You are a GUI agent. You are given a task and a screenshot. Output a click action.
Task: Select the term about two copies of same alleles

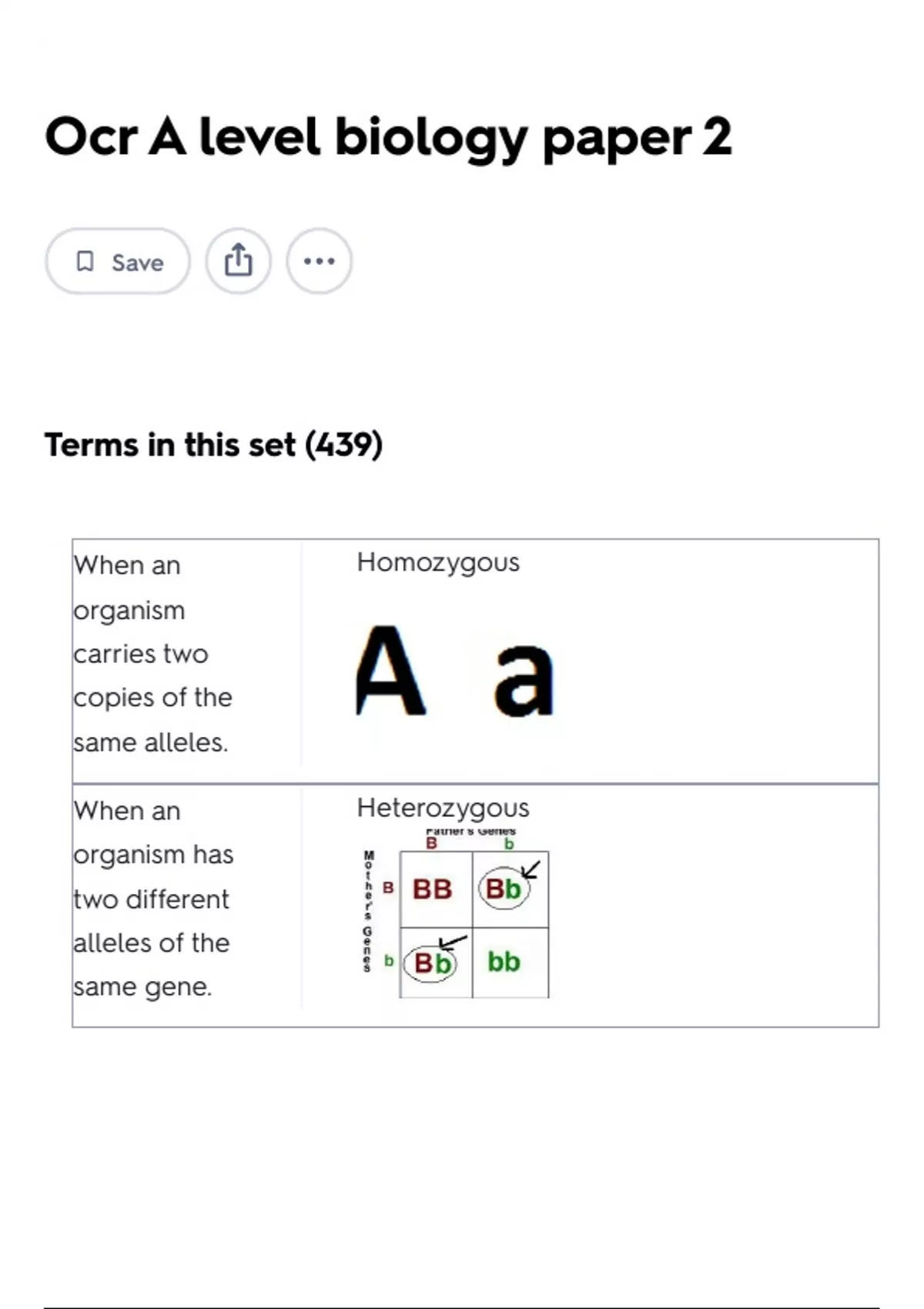152,653
